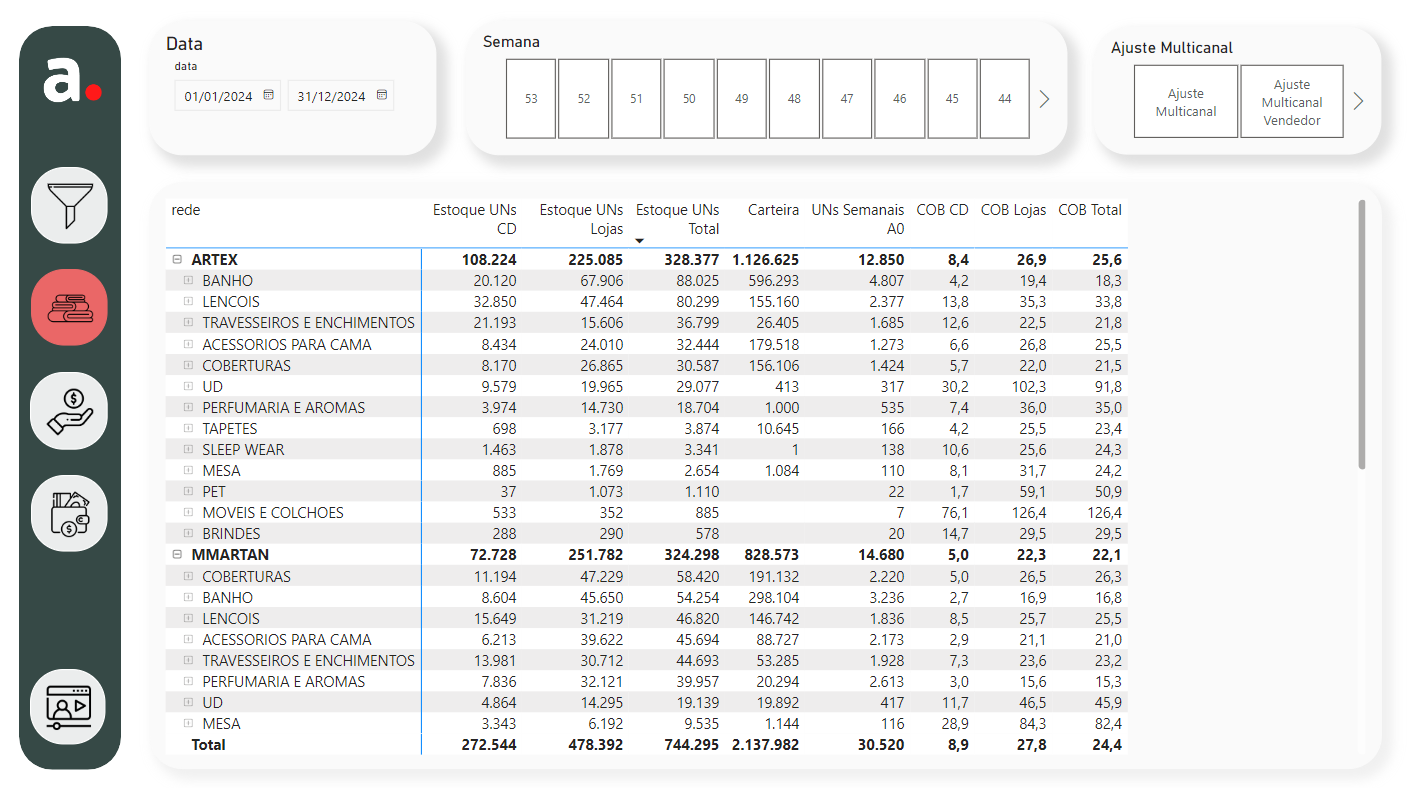Select the Total row label
Screen dimensions: 1408x788
coord(208,745)
